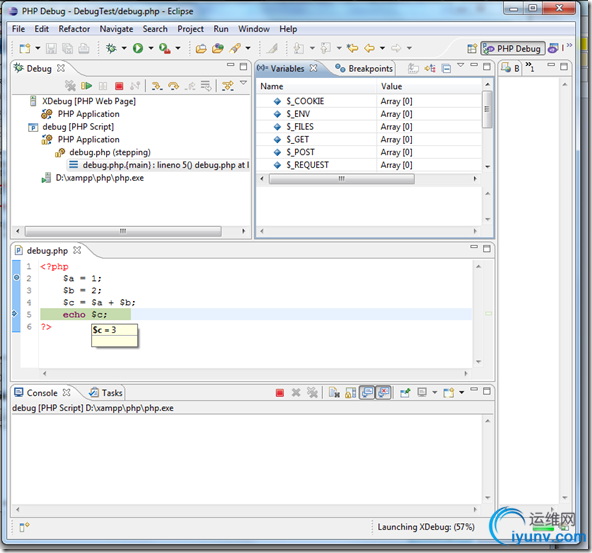This screenshot has width=592, height=553.
Task: Click the External Tools run icon
Action: point(165,48)
